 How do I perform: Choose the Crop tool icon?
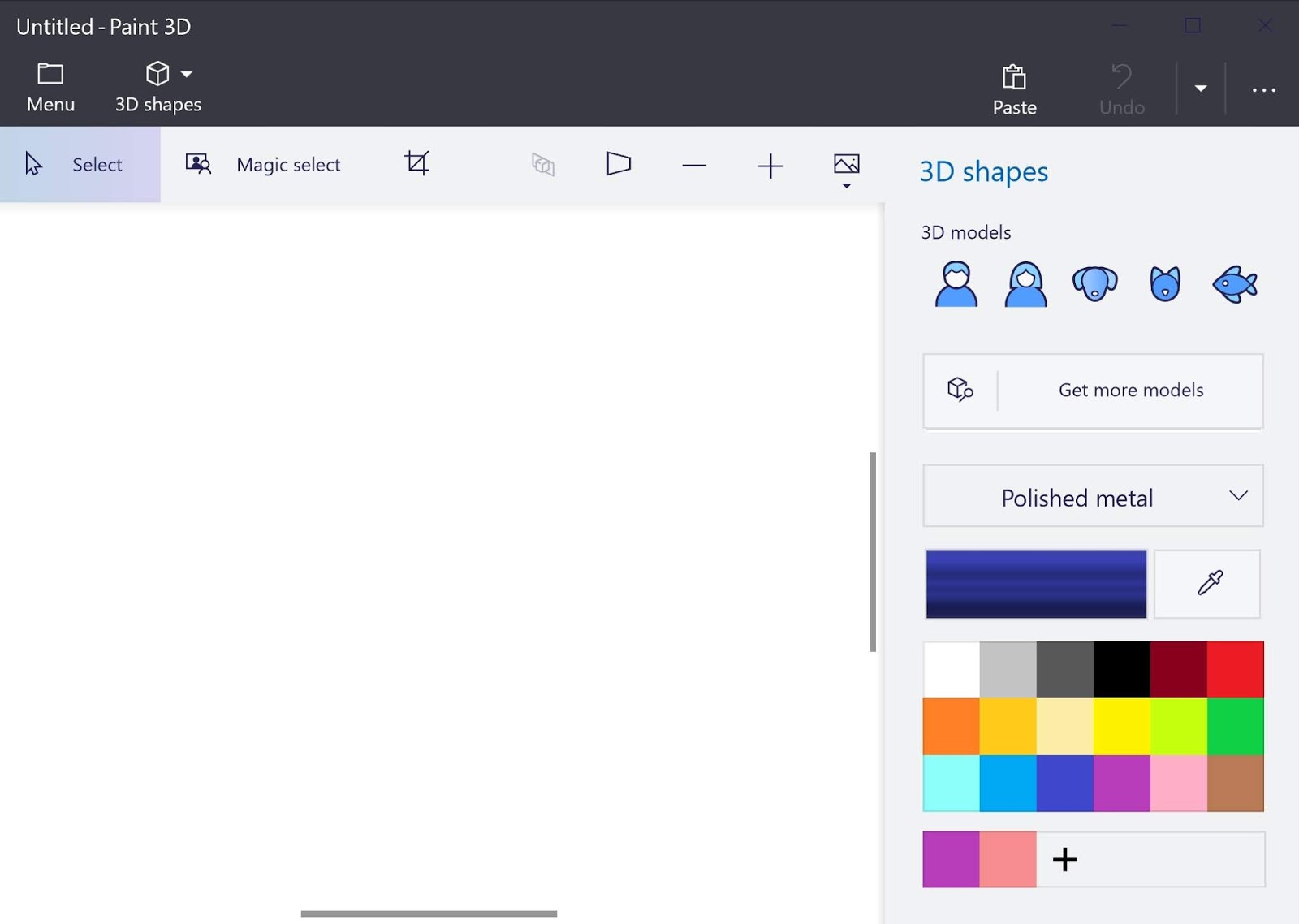pyautogui.click(x=417, y=163)
